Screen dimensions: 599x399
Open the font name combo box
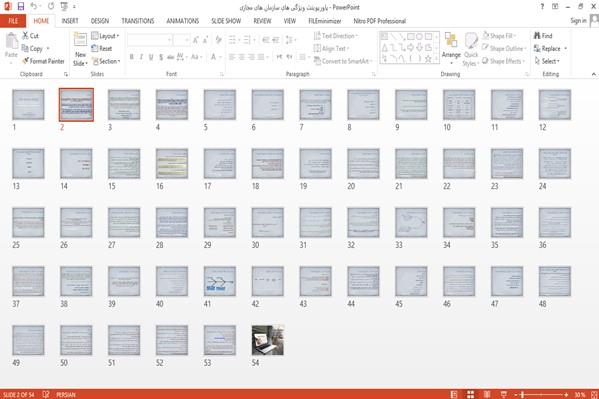149,40
